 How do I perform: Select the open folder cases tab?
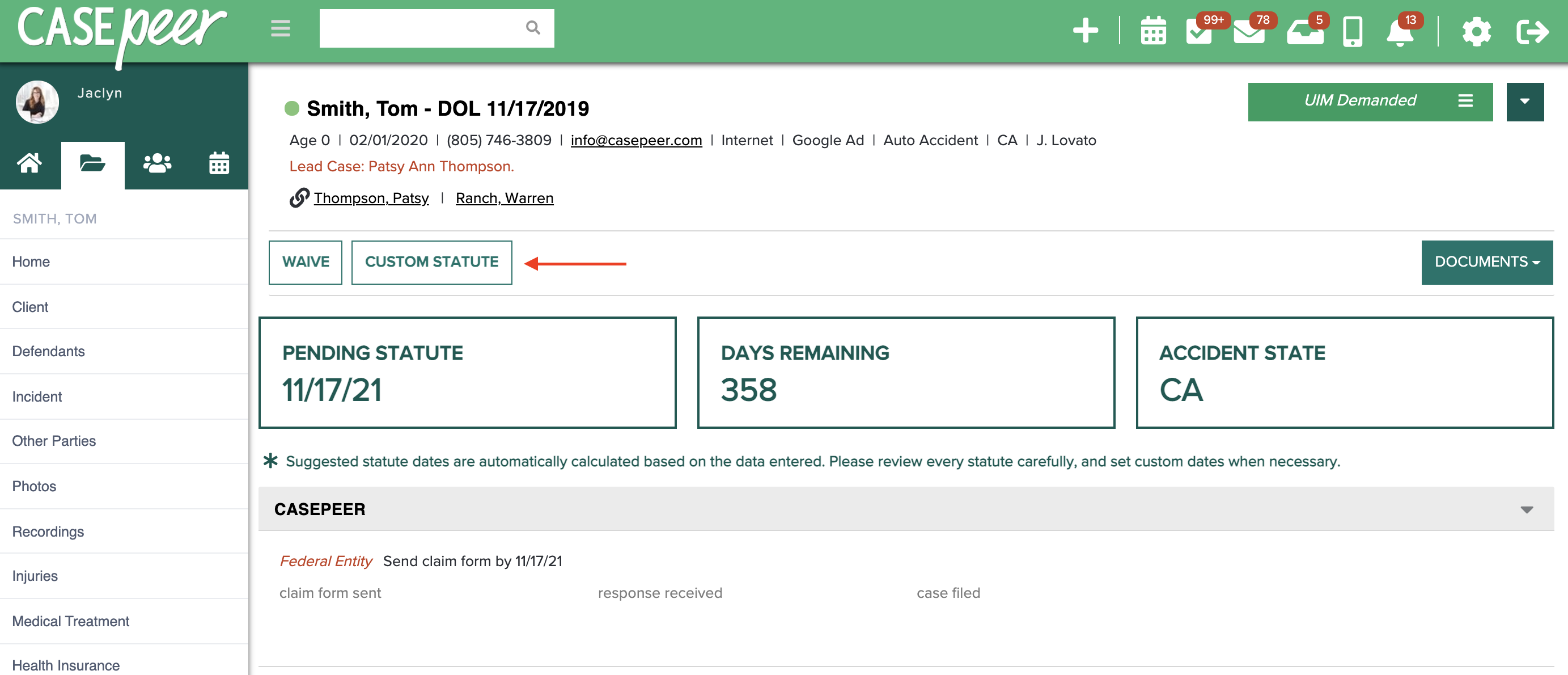point(92,163)
